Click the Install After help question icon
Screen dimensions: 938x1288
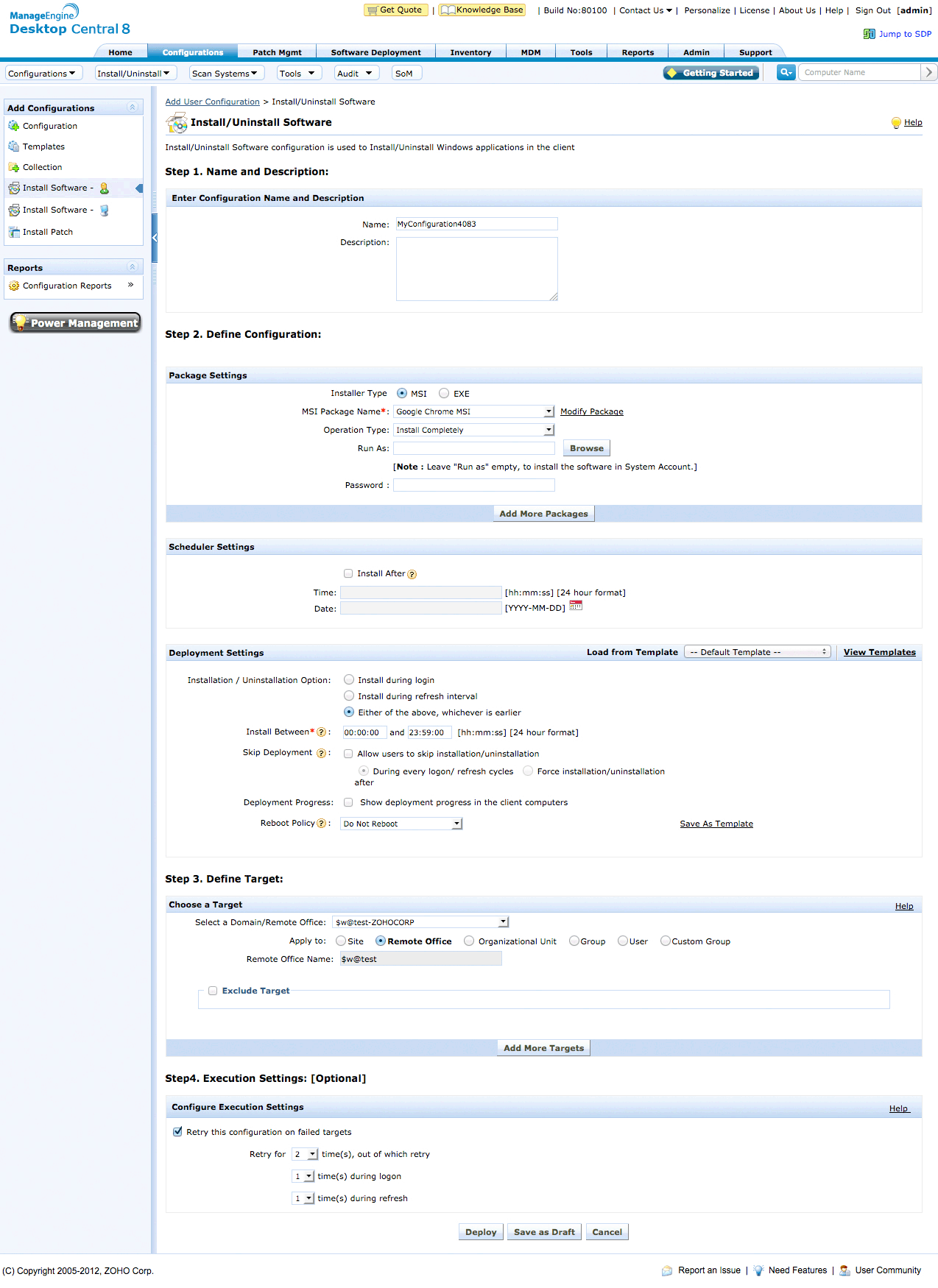point(412,575)
